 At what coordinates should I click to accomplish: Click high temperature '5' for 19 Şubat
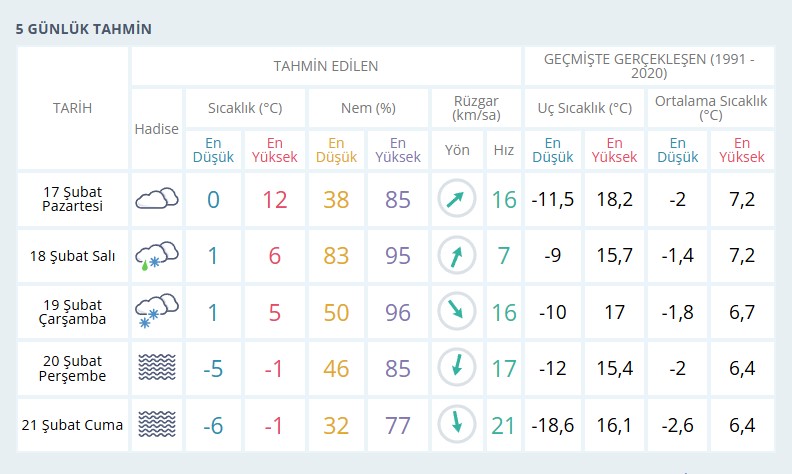click(274, 312)
